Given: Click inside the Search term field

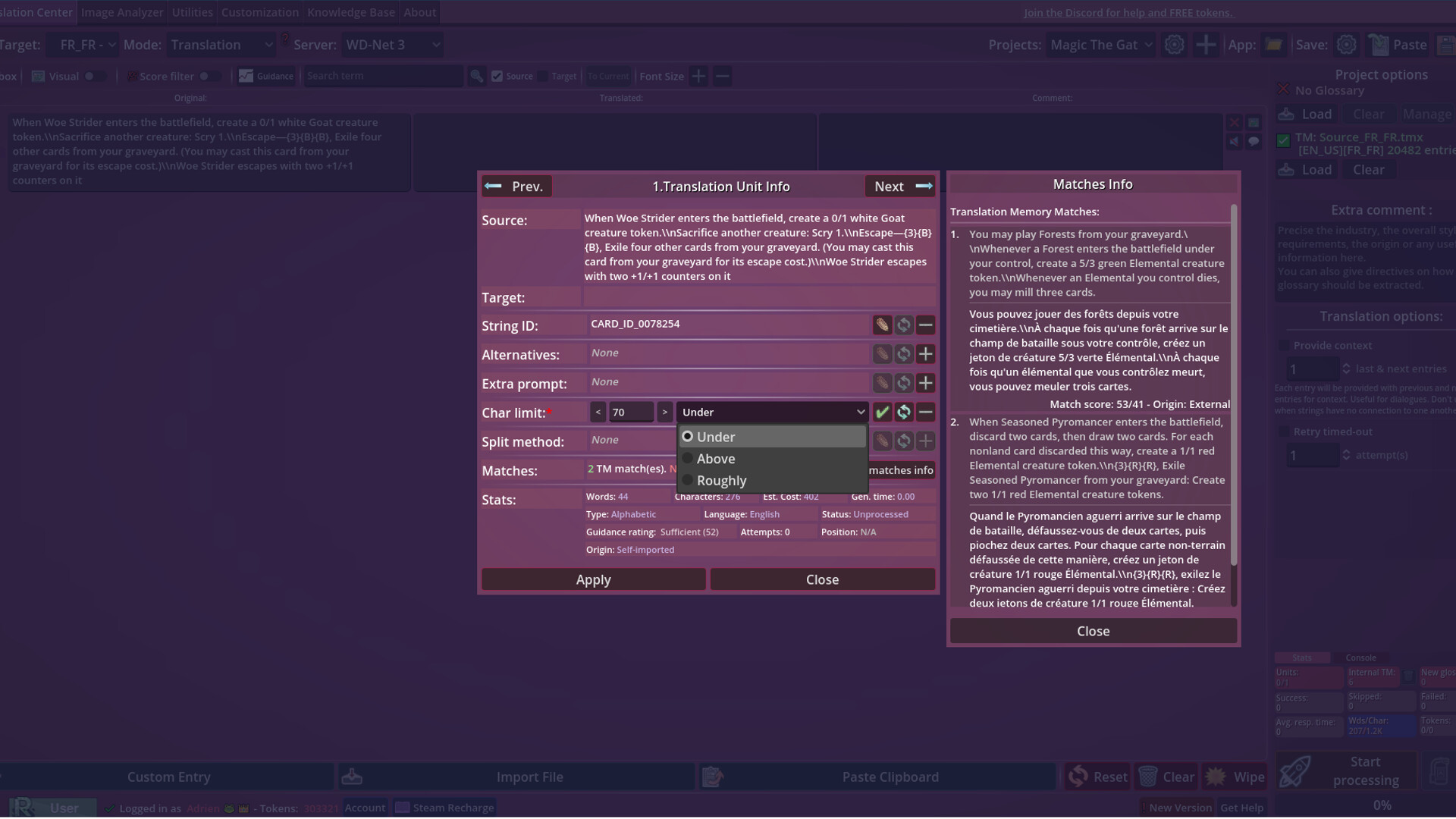Looking at the screenshot, I should tap(383, 76).
